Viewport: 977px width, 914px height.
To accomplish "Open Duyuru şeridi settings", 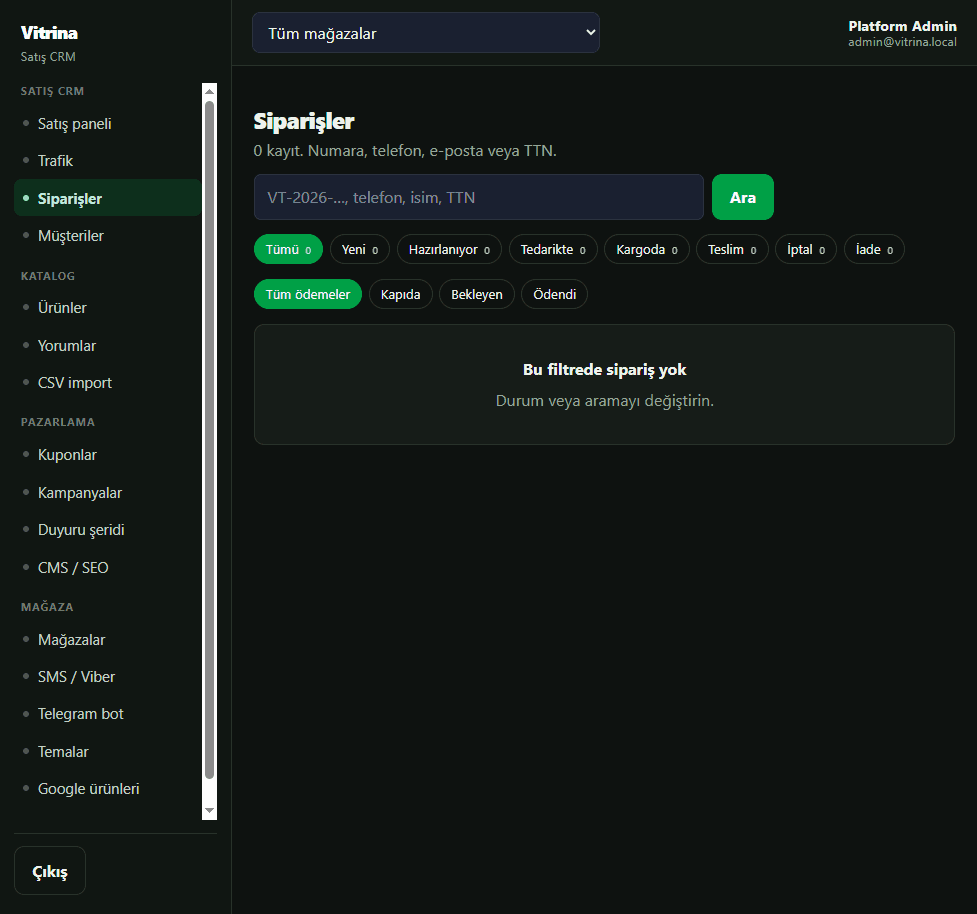I will pyautogui.click(x=107, y=530).
